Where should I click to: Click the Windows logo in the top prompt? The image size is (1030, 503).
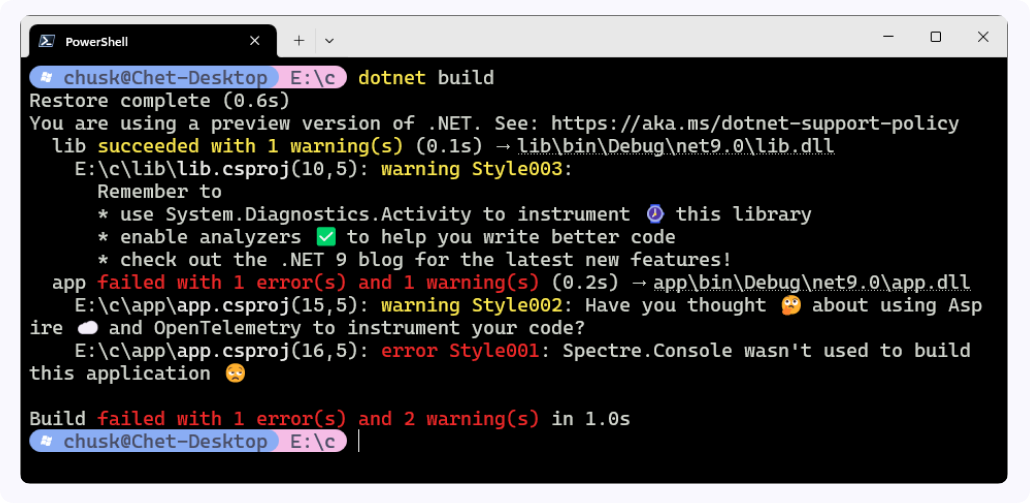coord(48,78)
